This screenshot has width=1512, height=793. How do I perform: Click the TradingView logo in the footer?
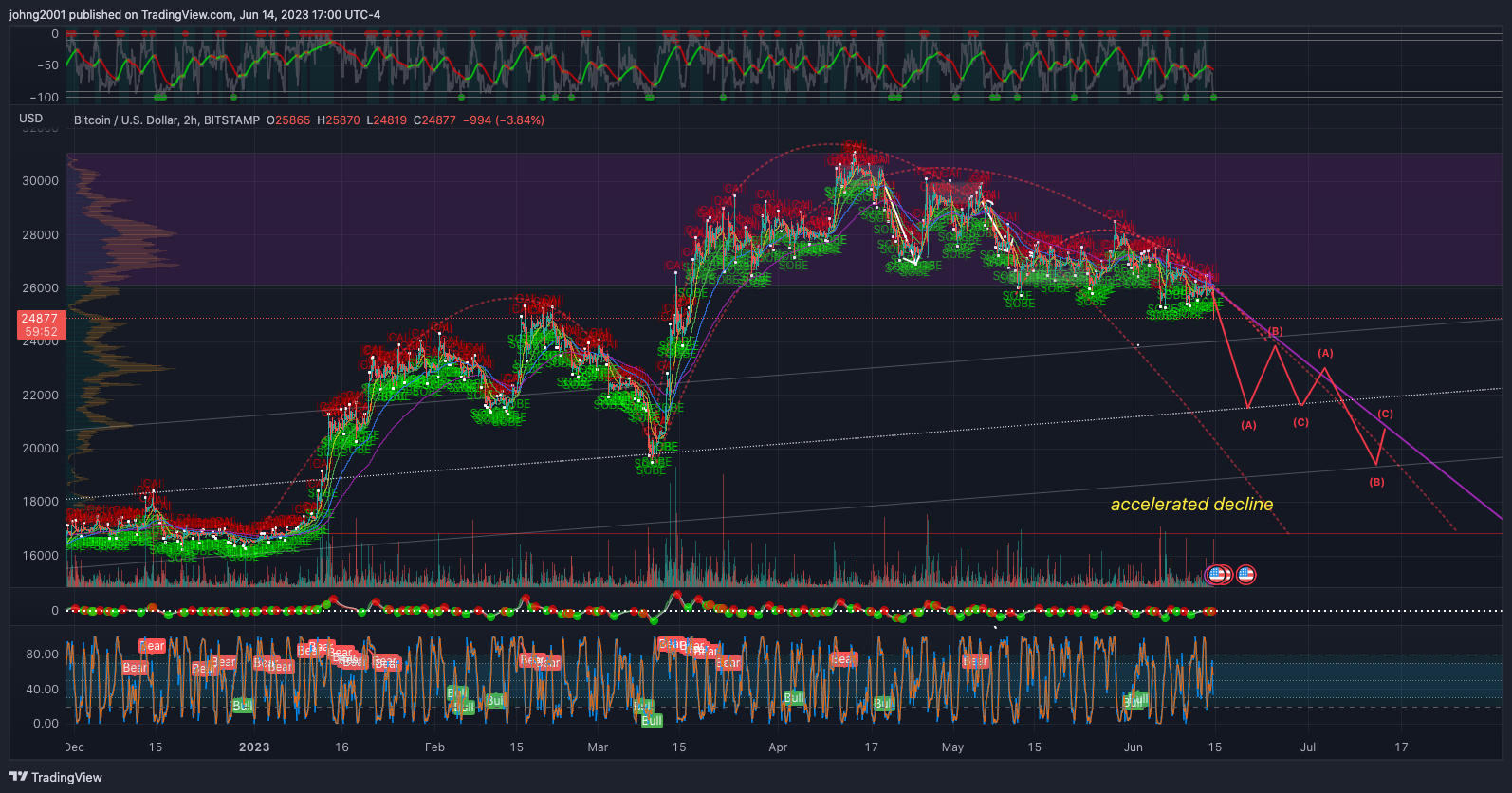point(56,777)
